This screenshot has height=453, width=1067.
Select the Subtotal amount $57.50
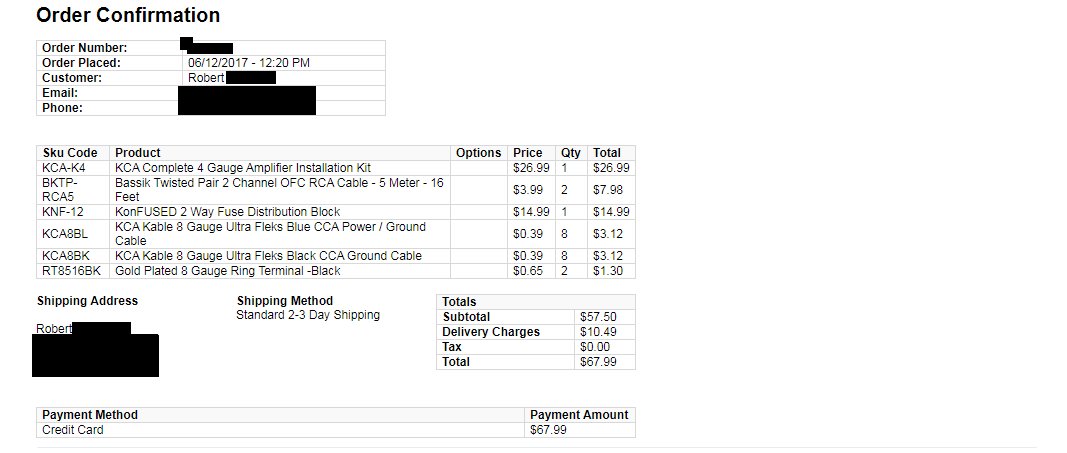point(595,317)
